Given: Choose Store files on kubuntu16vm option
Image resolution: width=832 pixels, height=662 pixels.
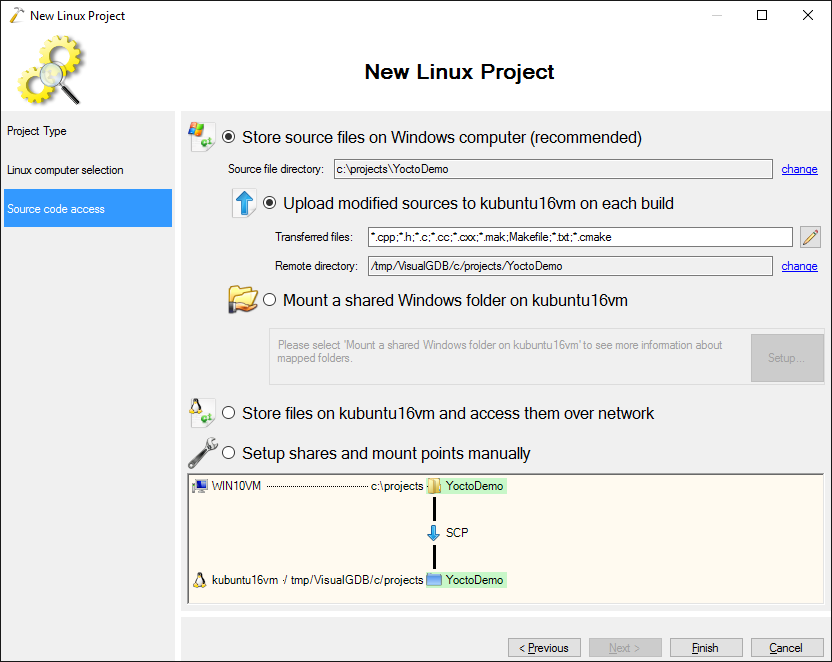Looking at the screenshot, I should tap(229, 413).
